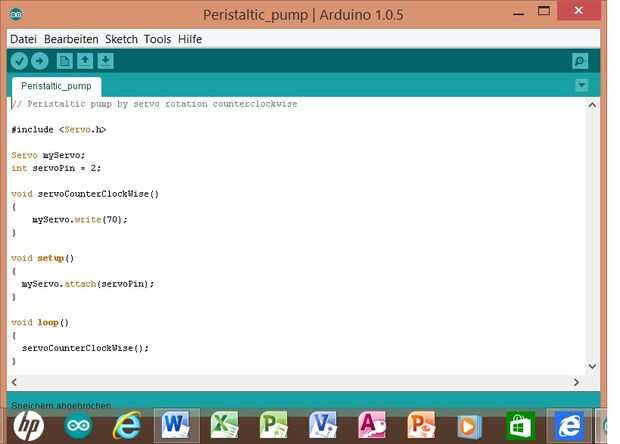Screen dimensions: 620x444
Task: Minimize the Arduino window
Action: (519, 13)
